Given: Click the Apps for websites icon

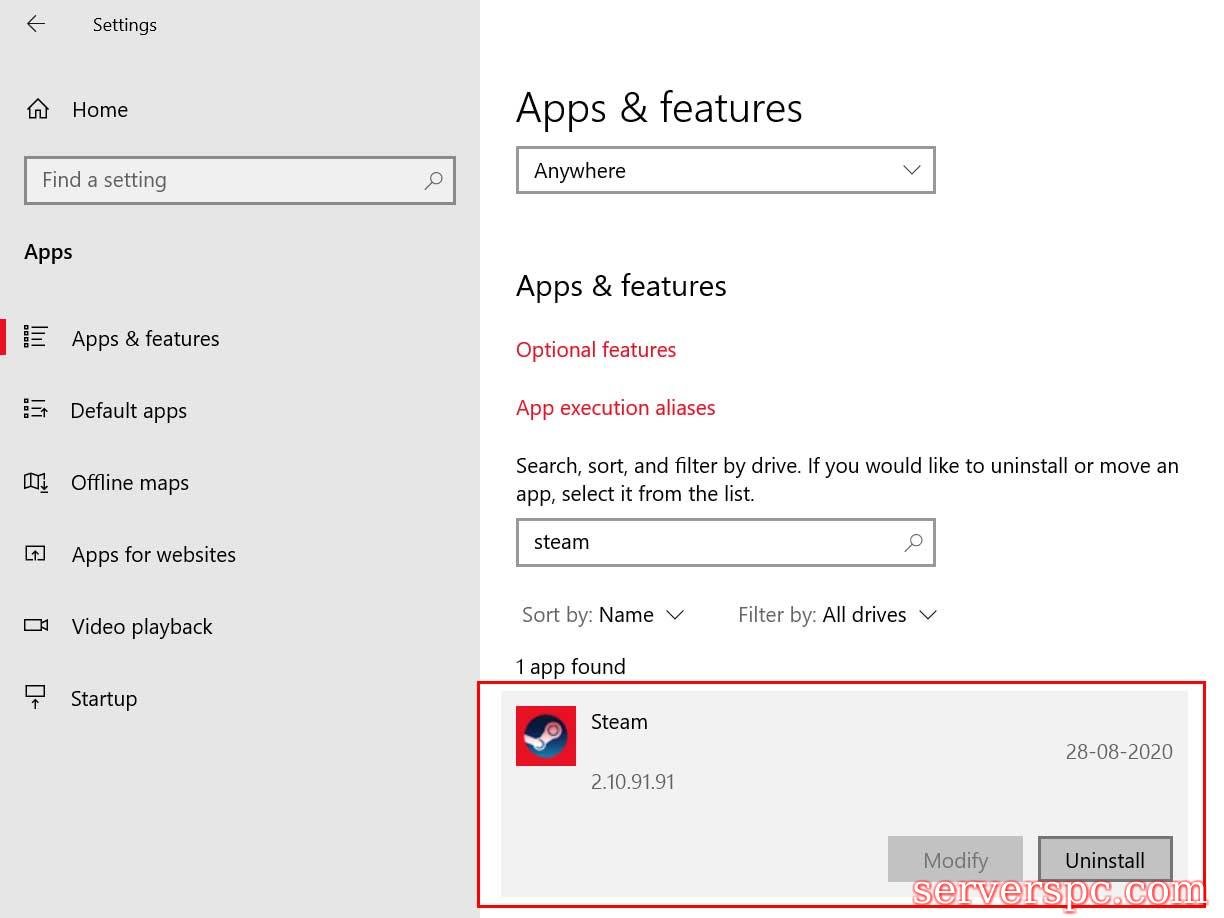Looking at the screenshot, I should coord(36,554).
